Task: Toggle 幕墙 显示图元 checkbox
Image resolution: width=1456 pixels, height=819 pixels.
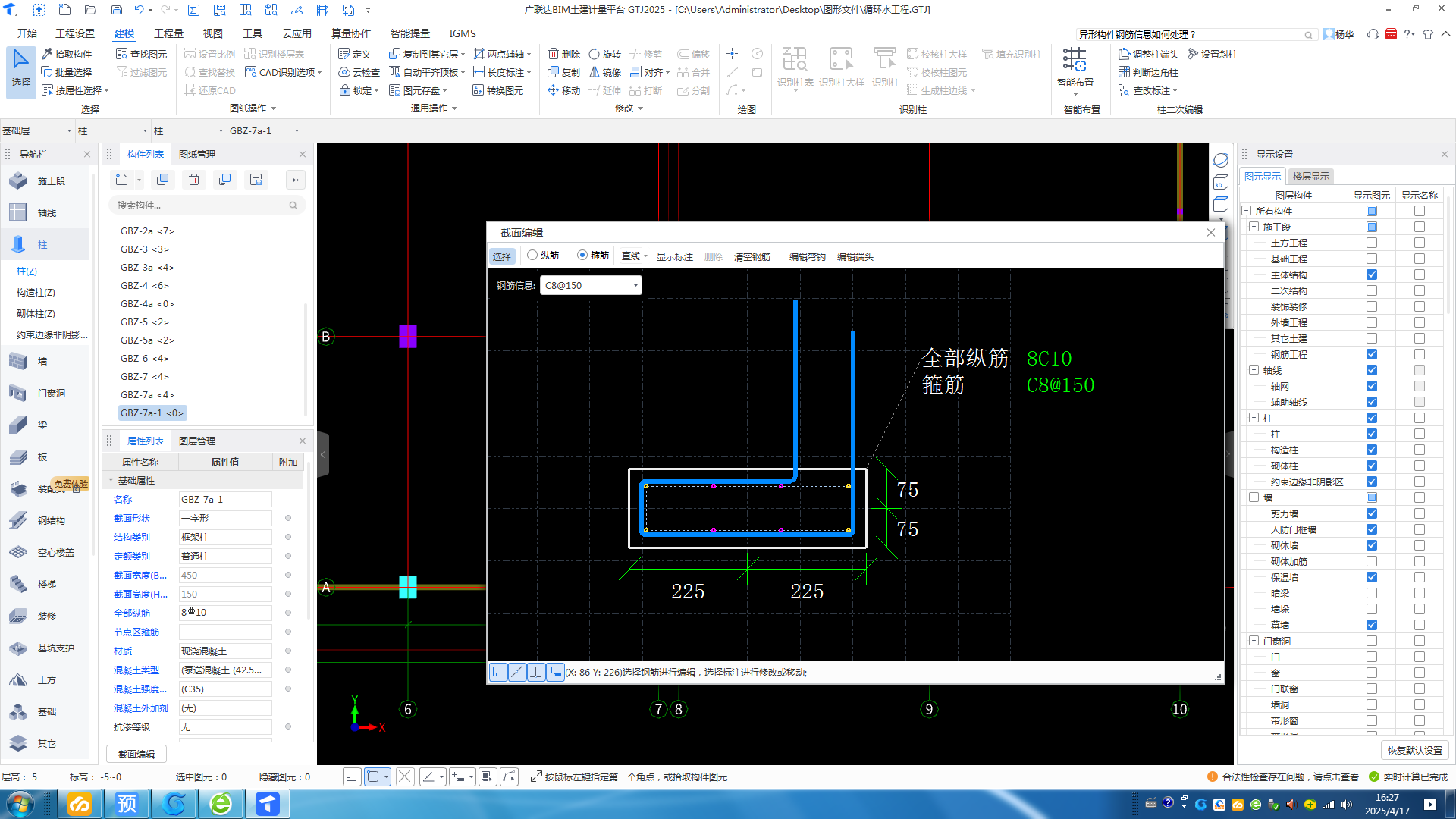Action: 1371,625
